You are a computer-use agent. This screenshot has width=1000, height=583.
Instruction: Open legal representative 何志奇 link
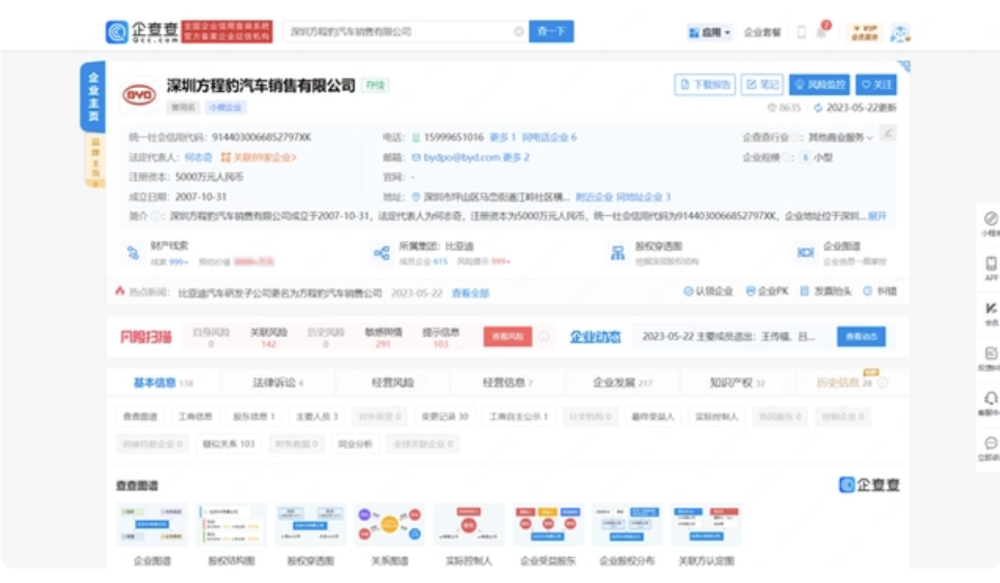click(x=198, y=157)
